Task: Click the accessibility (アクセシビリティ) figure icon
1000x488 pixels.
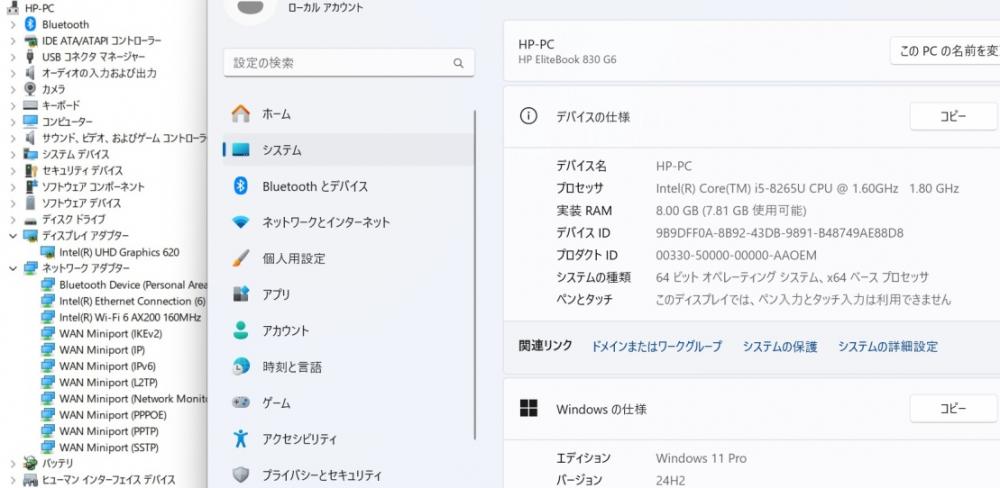Action: pos(240,439)
